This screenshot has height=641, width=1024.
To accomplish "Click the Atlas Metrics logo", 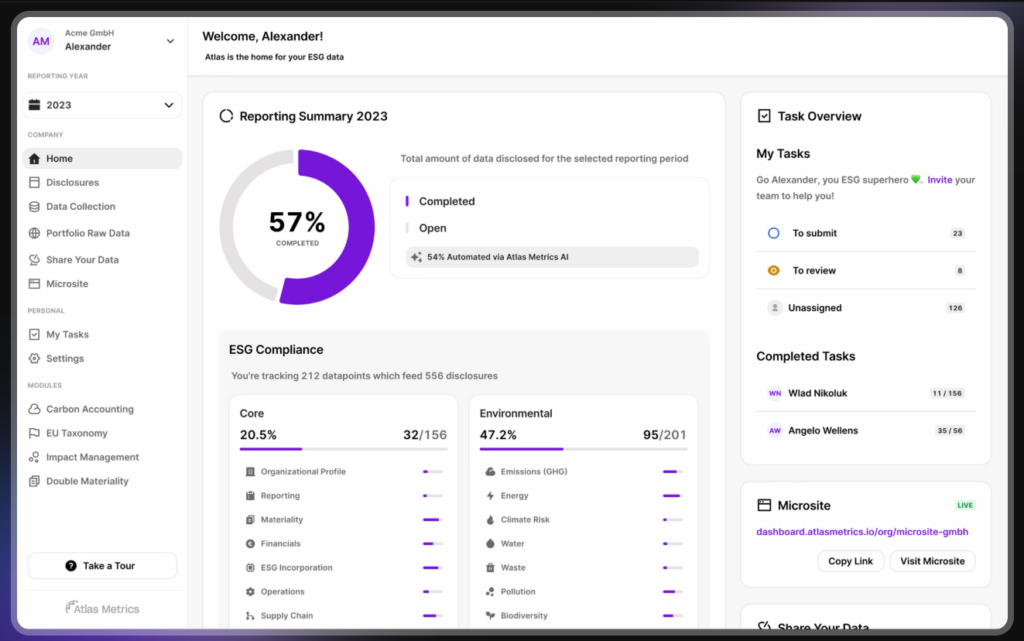I will click(x=103, y=608).
